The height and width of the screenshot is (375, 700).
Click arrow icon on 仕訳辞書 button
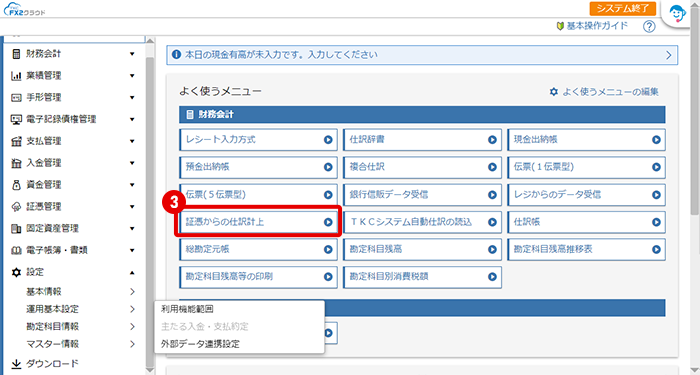(492, 140)
